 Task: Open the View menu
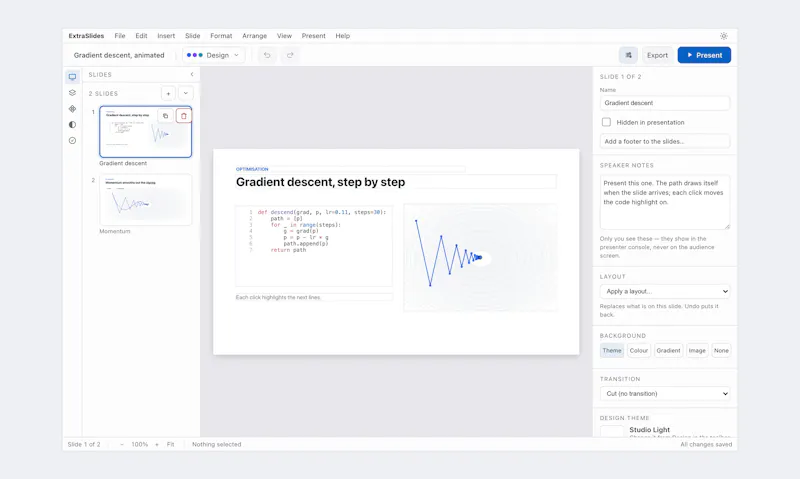(x=284, y=36)
